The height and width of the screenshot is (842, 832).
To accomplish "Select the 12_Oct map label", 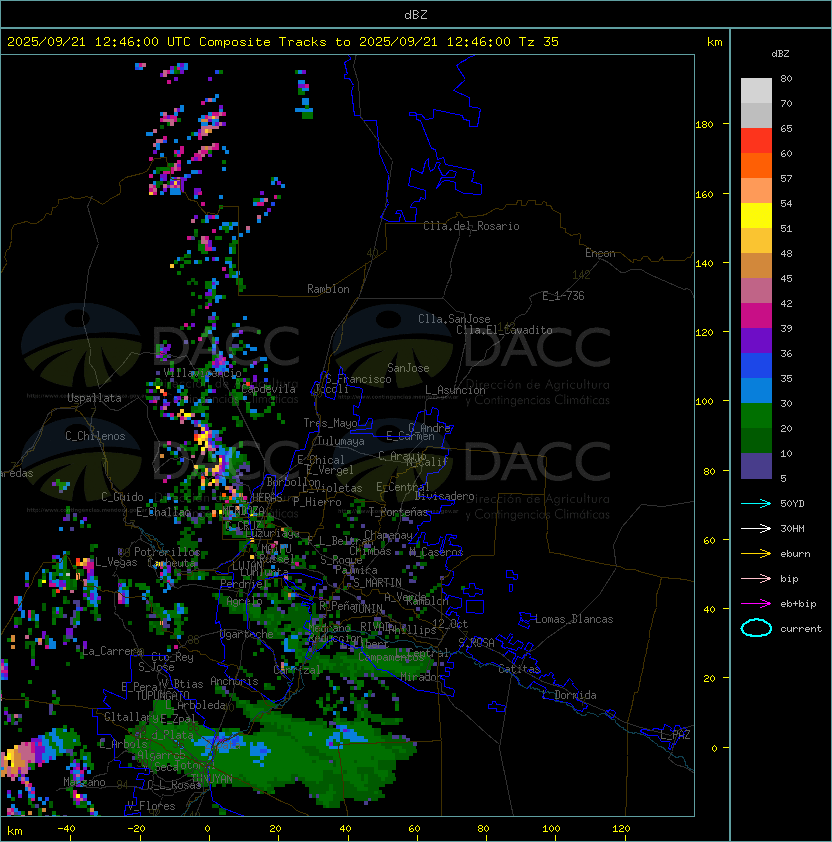I will click(x=450, y=624).
